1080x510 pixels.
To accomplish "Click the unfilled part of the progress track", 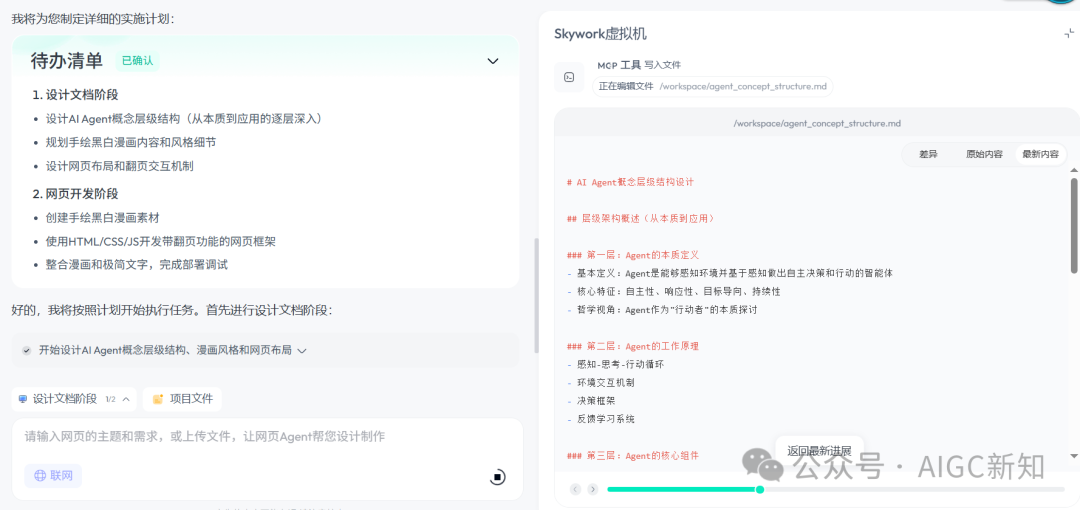I will (x=915, y=489).
